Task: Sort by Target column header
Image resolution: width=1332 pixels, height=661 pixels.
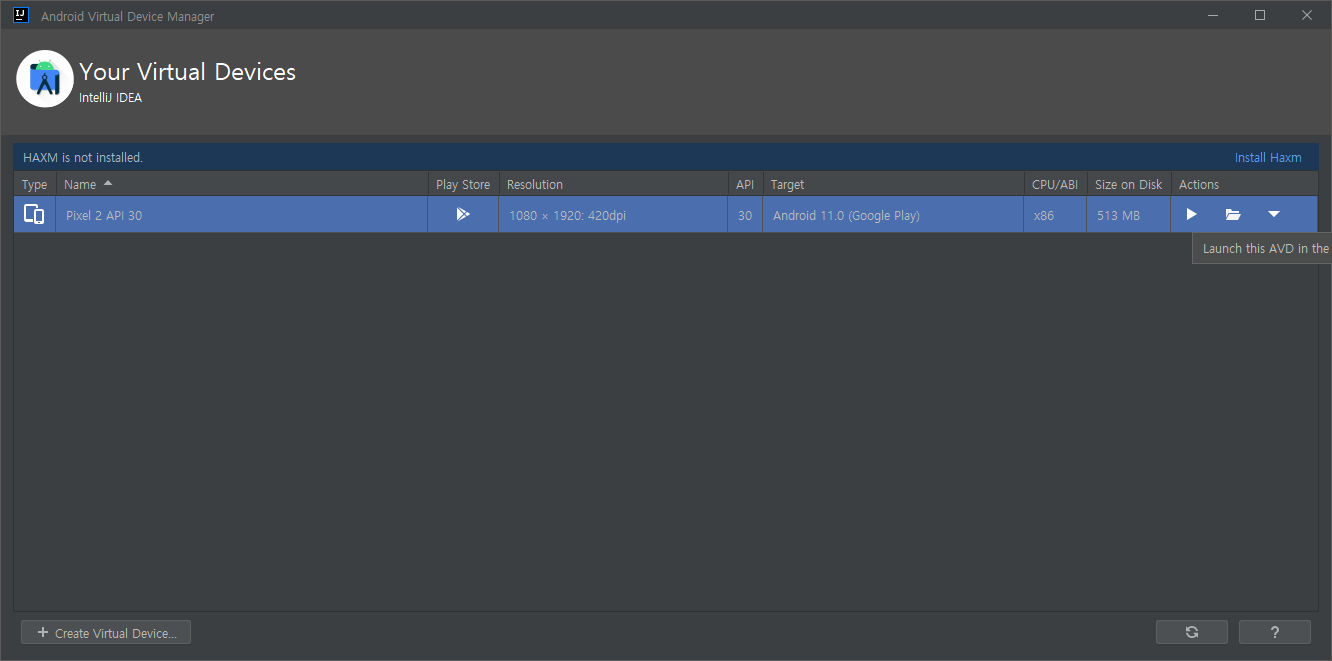Action: pyautogui.click(x=893, y=184)
